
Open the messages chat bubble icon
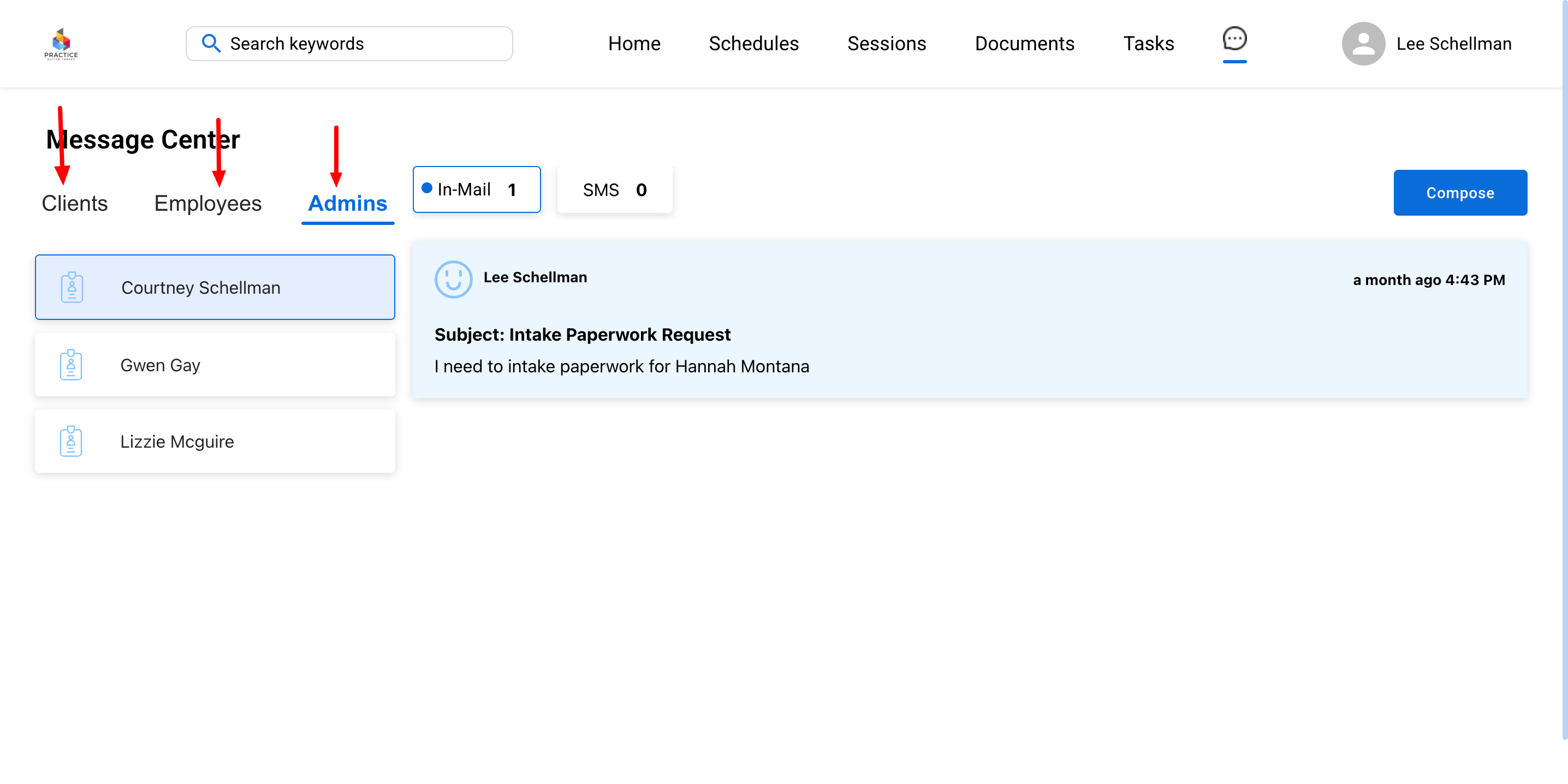pos(1234,39)
